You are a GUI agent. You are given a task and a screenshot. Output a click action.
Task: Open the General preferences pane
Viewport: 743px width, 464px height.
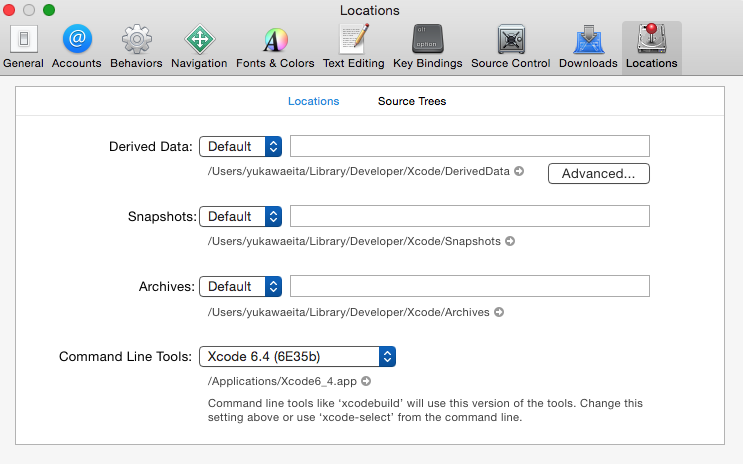point(23,47)
